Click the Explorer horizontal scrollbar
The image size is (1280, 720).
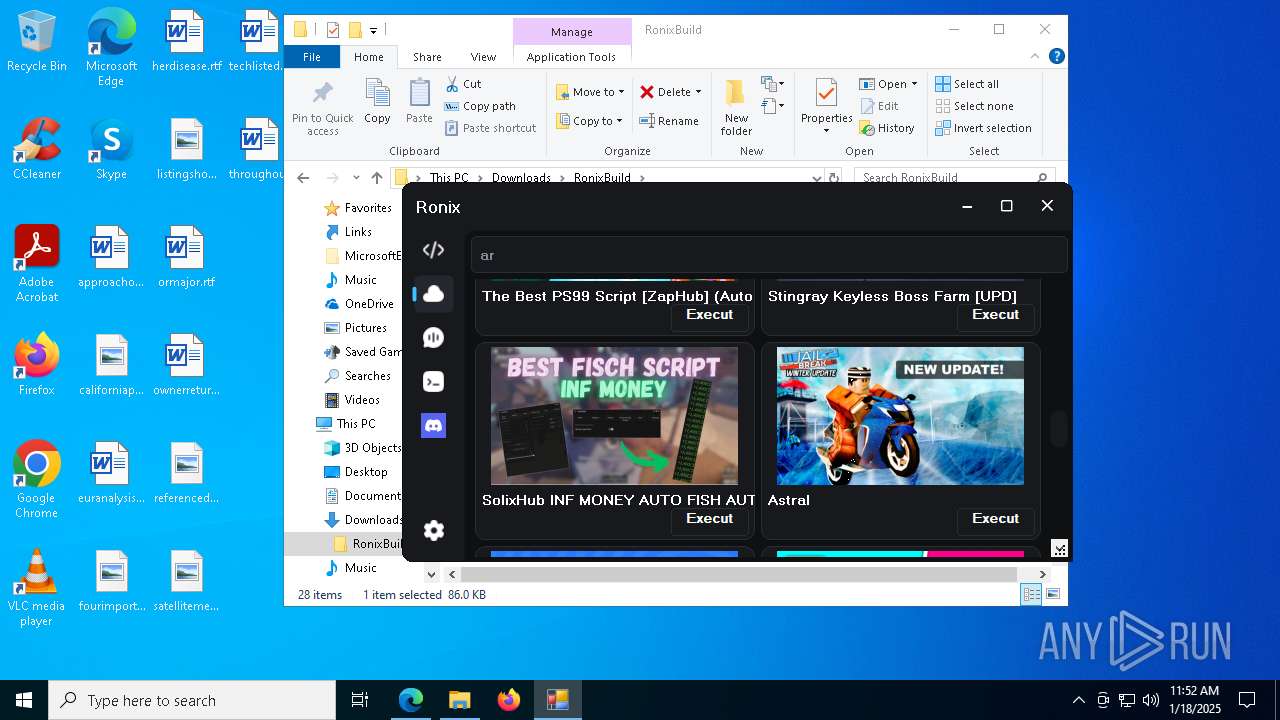738,575
